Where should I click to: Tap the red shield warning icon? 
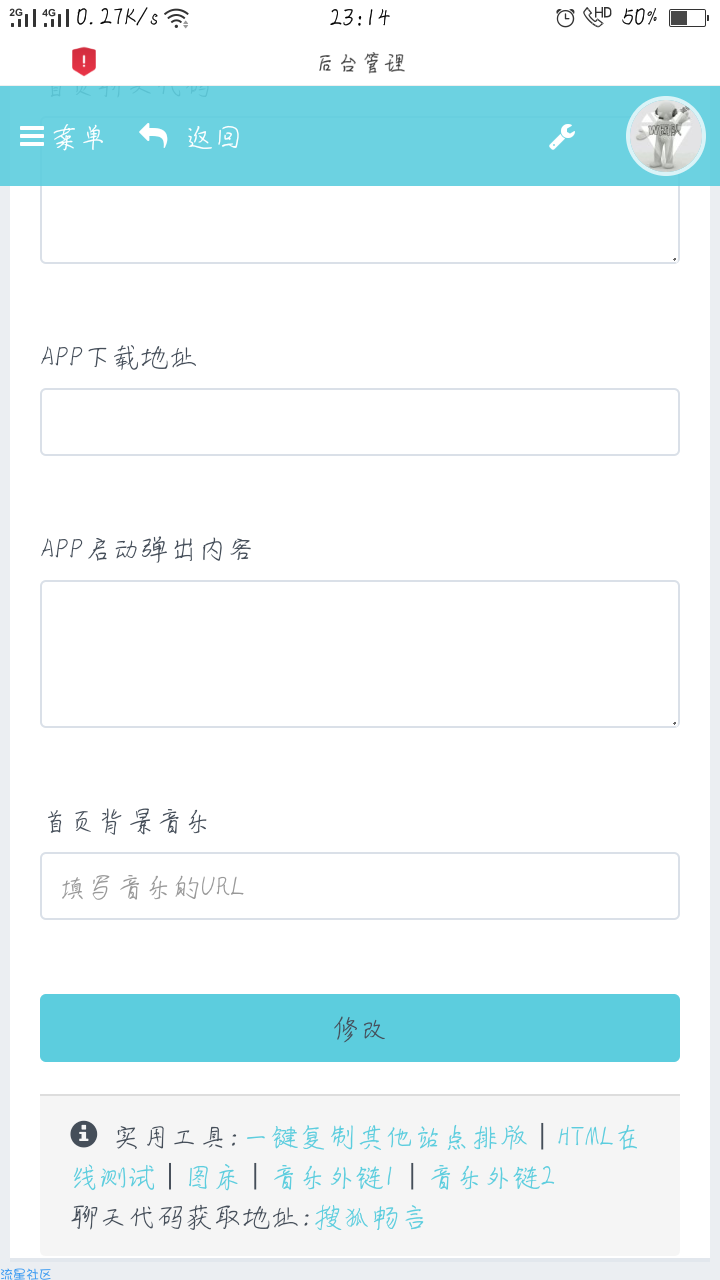coord(84,62)
